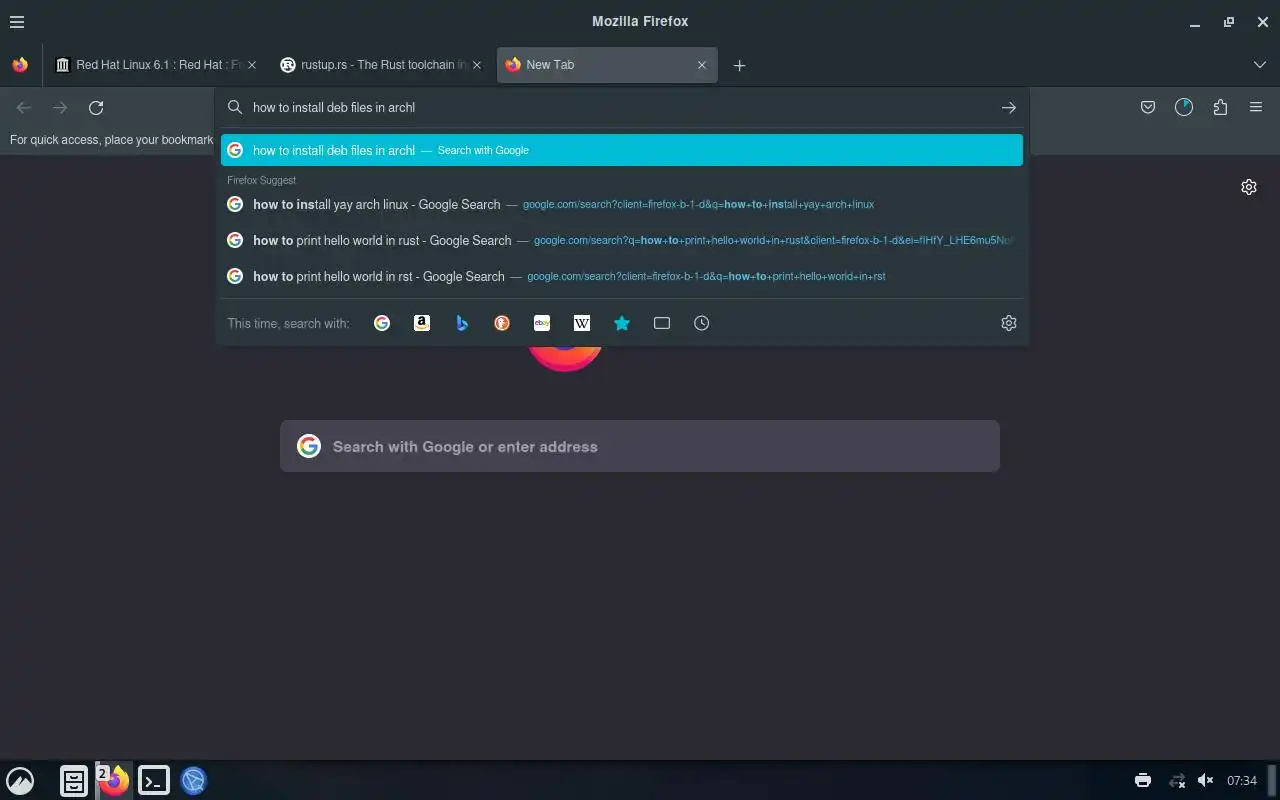Search this time with Google
The height and width of the screenshot is (800, 1280).
point(382,323)
